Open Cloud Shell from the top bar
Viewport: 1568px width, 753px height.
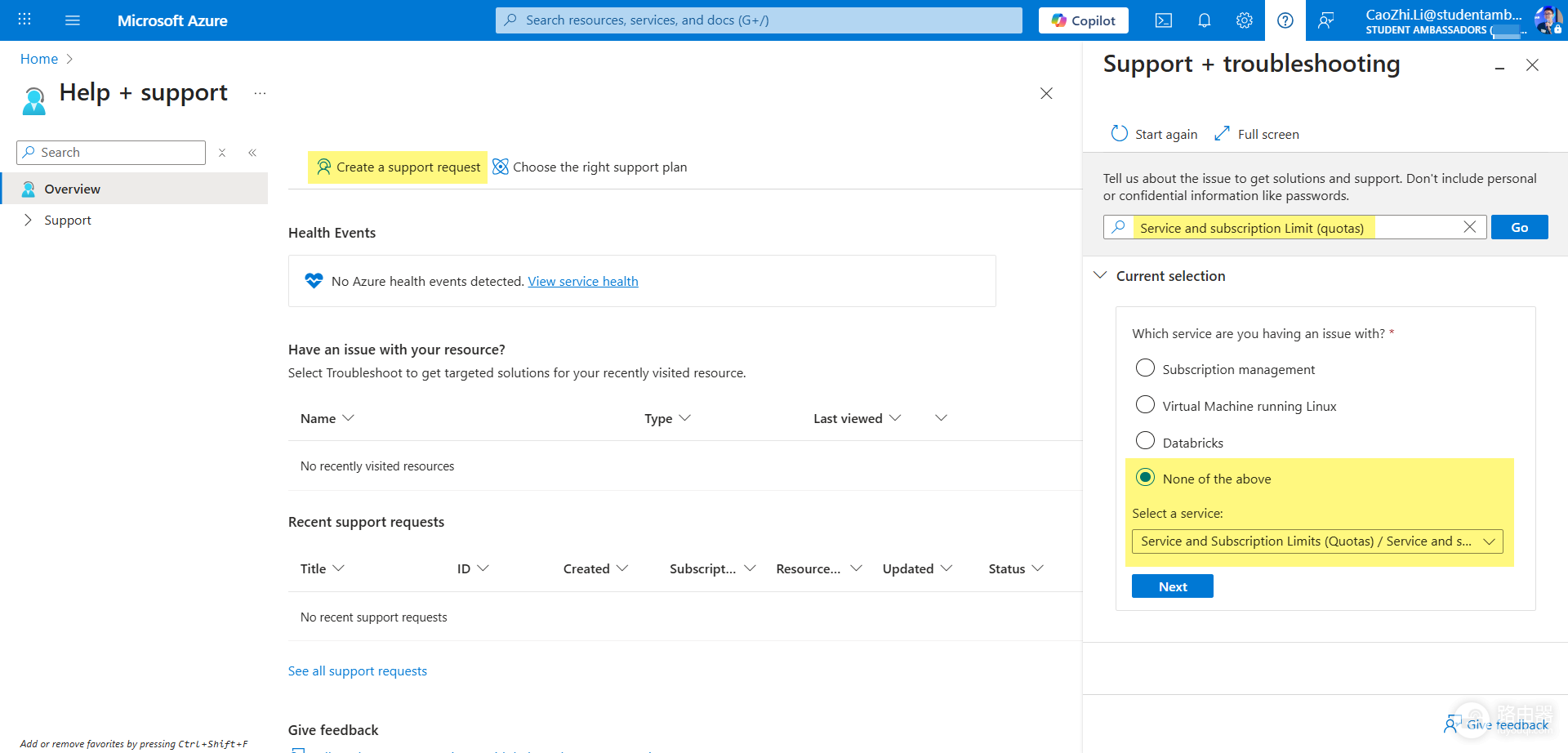click(x=1164, y=20)
